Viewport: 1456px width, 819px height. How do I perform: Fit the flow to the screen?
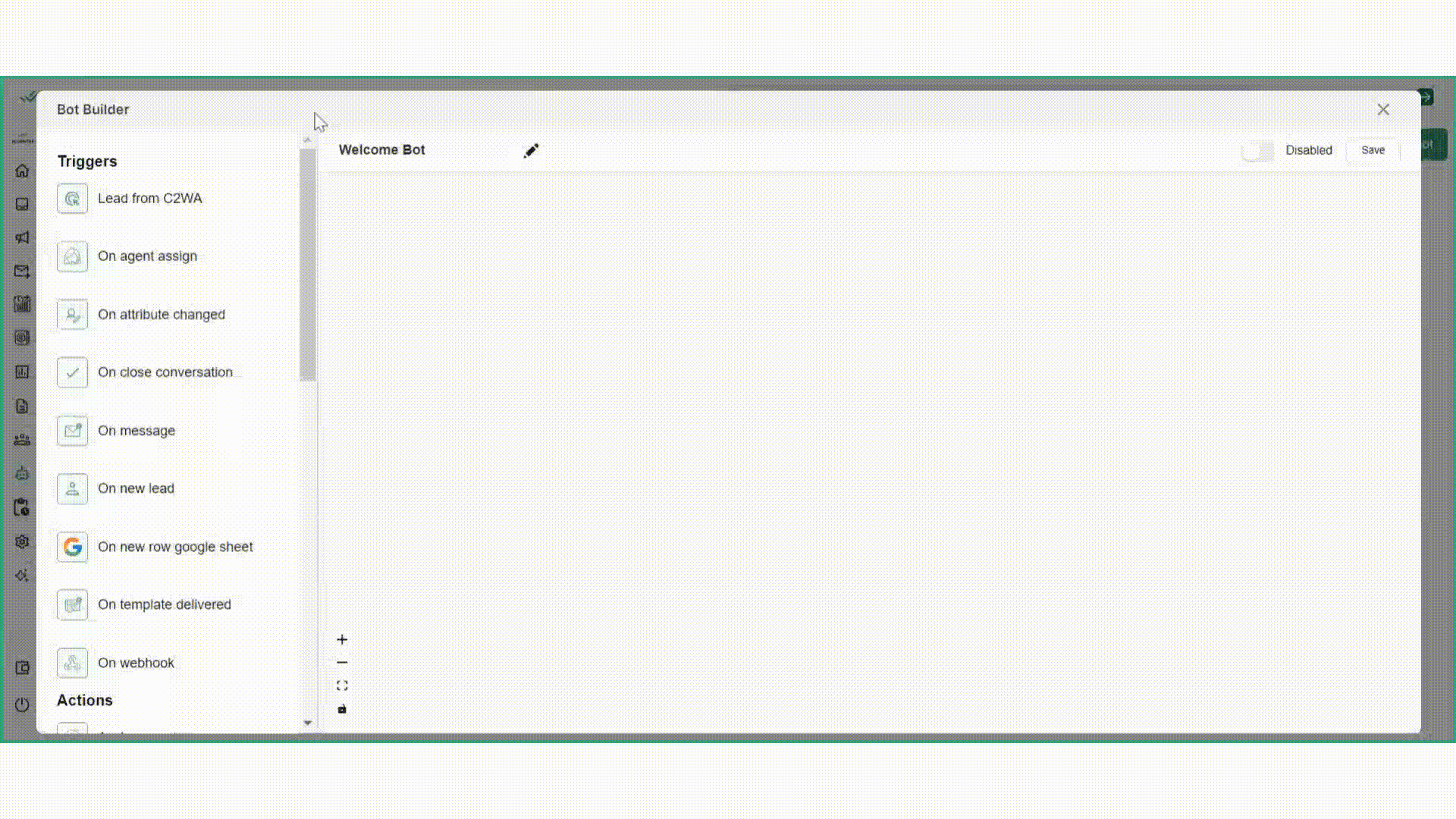(342, 685)
